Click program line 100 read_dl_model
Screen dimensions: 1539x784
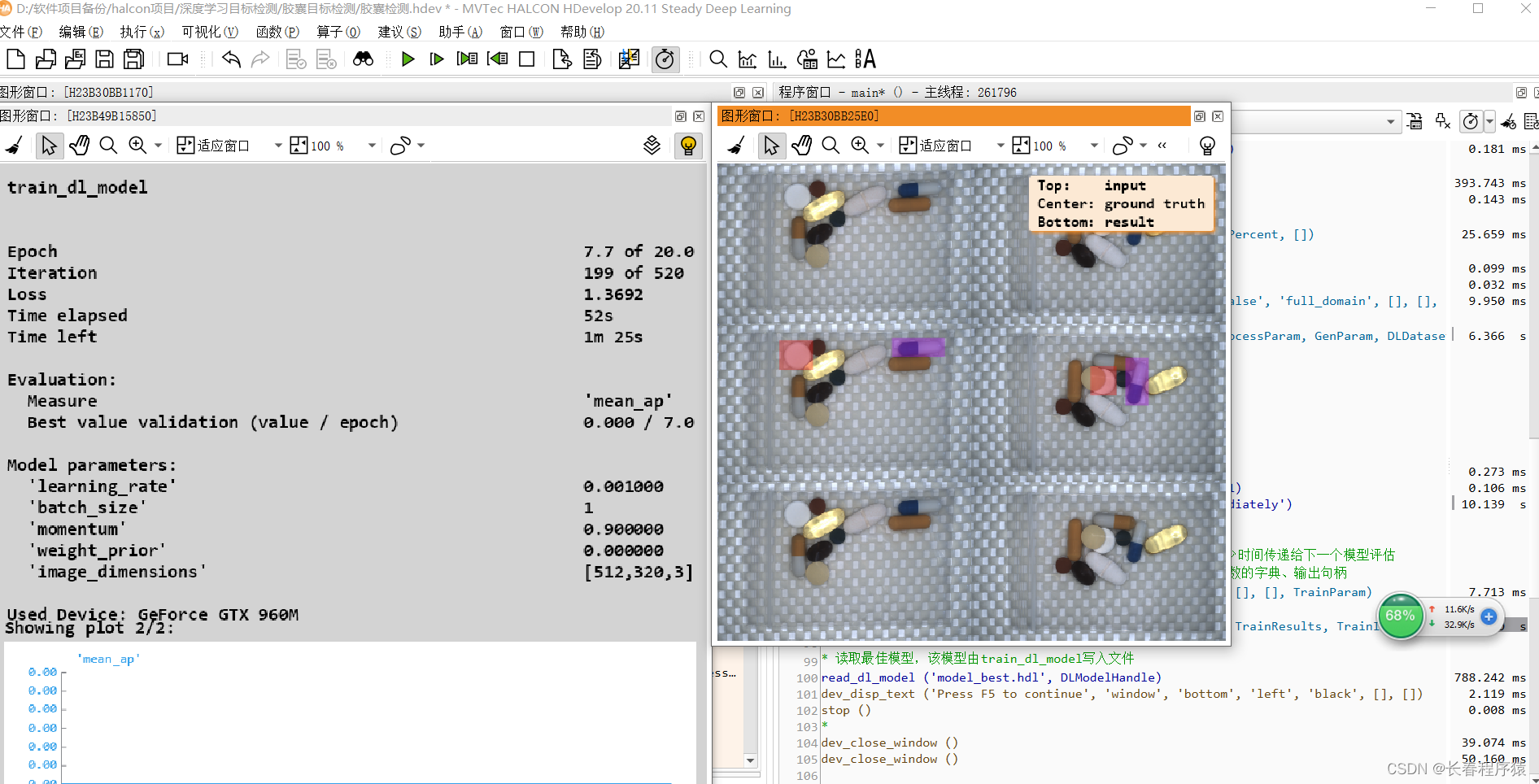point(991,677)
